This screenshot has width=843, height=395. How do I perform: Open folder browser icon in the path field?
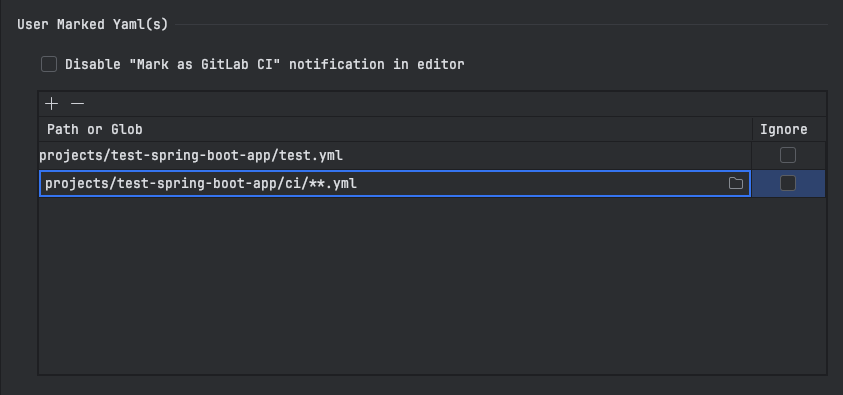coord(735,183)
